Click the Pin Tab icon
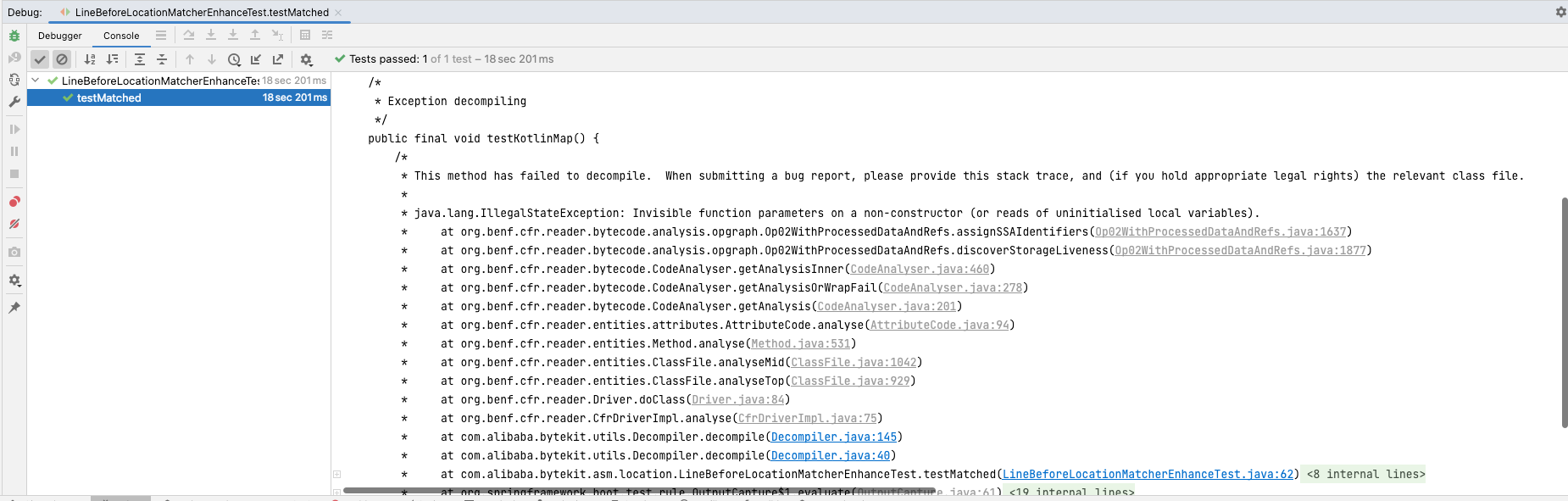The image size is (1568, 501). (14, 308)
